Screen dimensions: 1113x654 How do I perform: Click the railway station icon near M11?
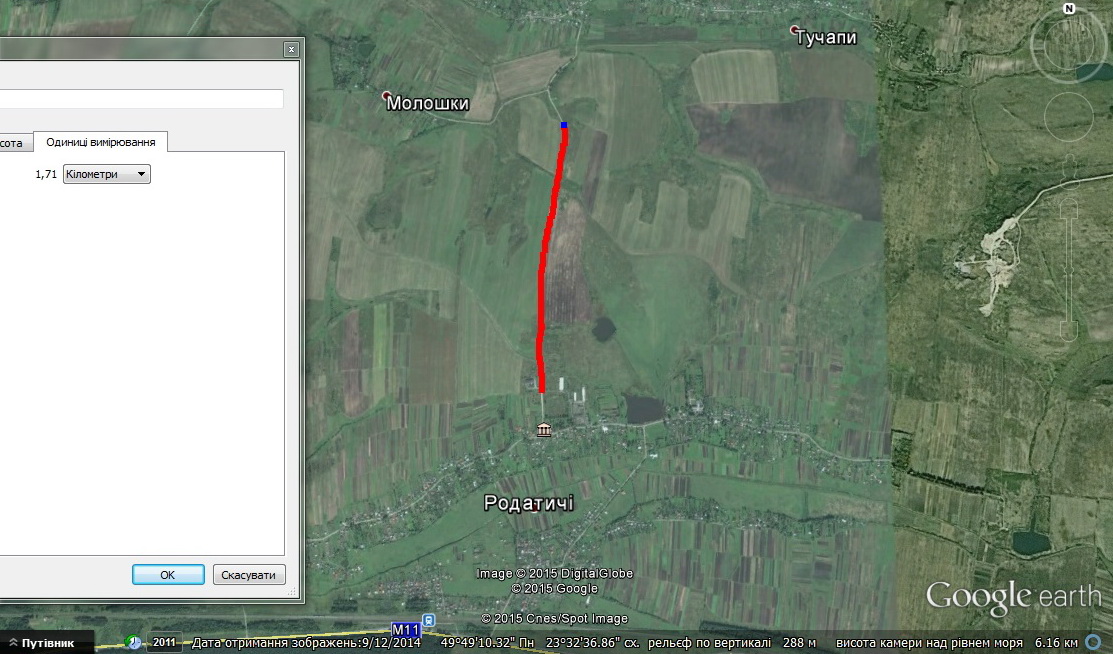point(429,620)
